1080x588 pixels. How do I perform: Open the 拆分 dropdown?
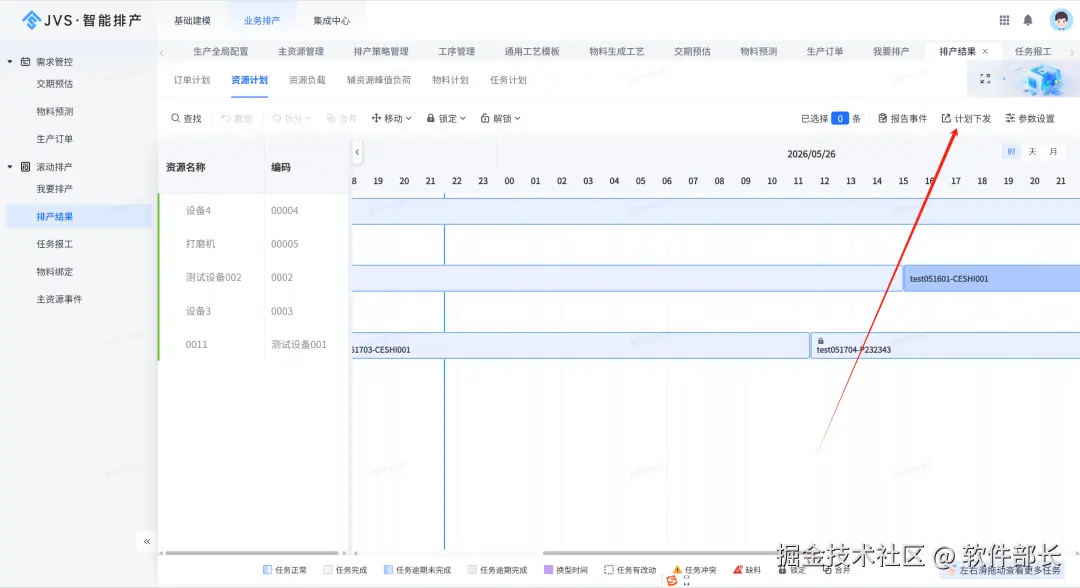[x=291, y=118]
